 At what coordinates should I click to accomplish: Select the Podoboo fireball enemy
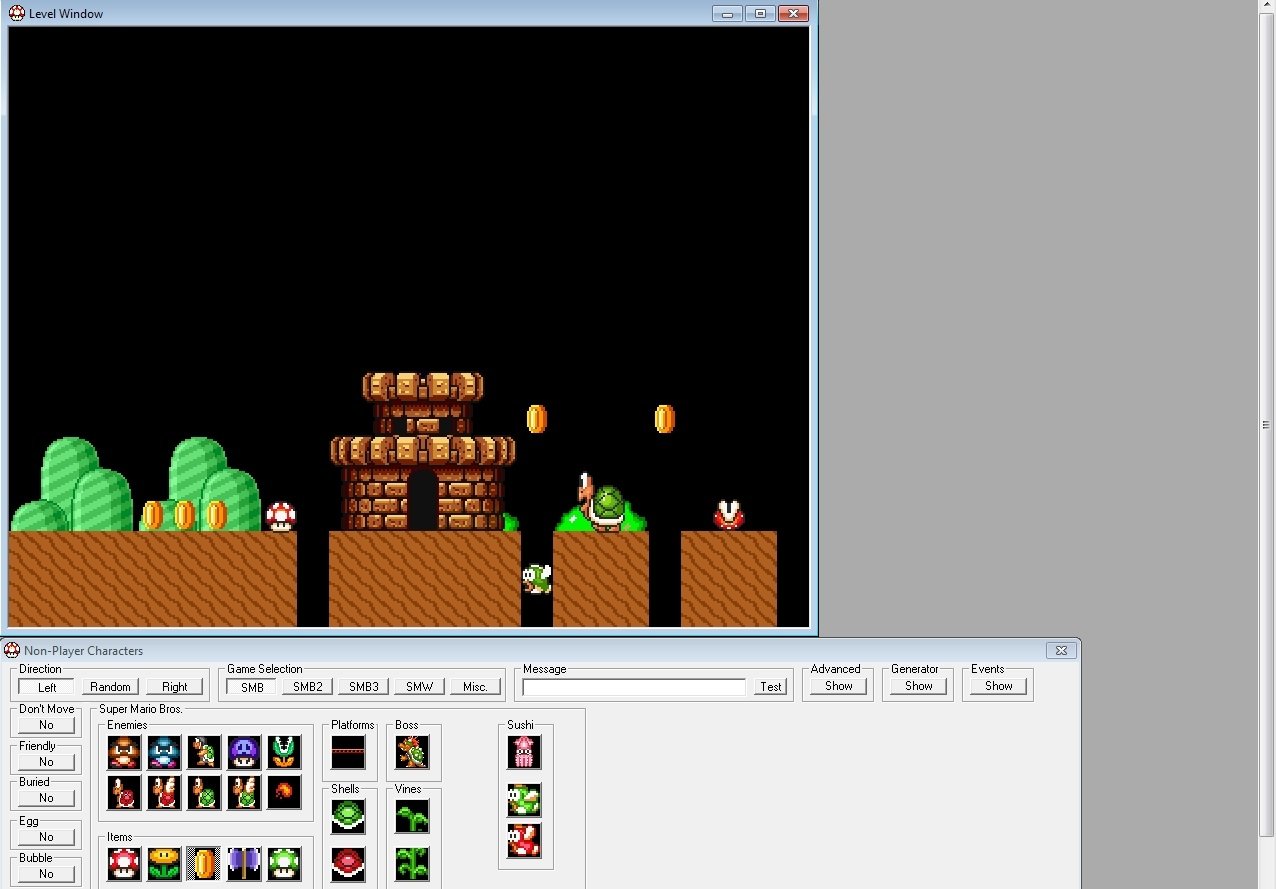(x=284, y=792)
